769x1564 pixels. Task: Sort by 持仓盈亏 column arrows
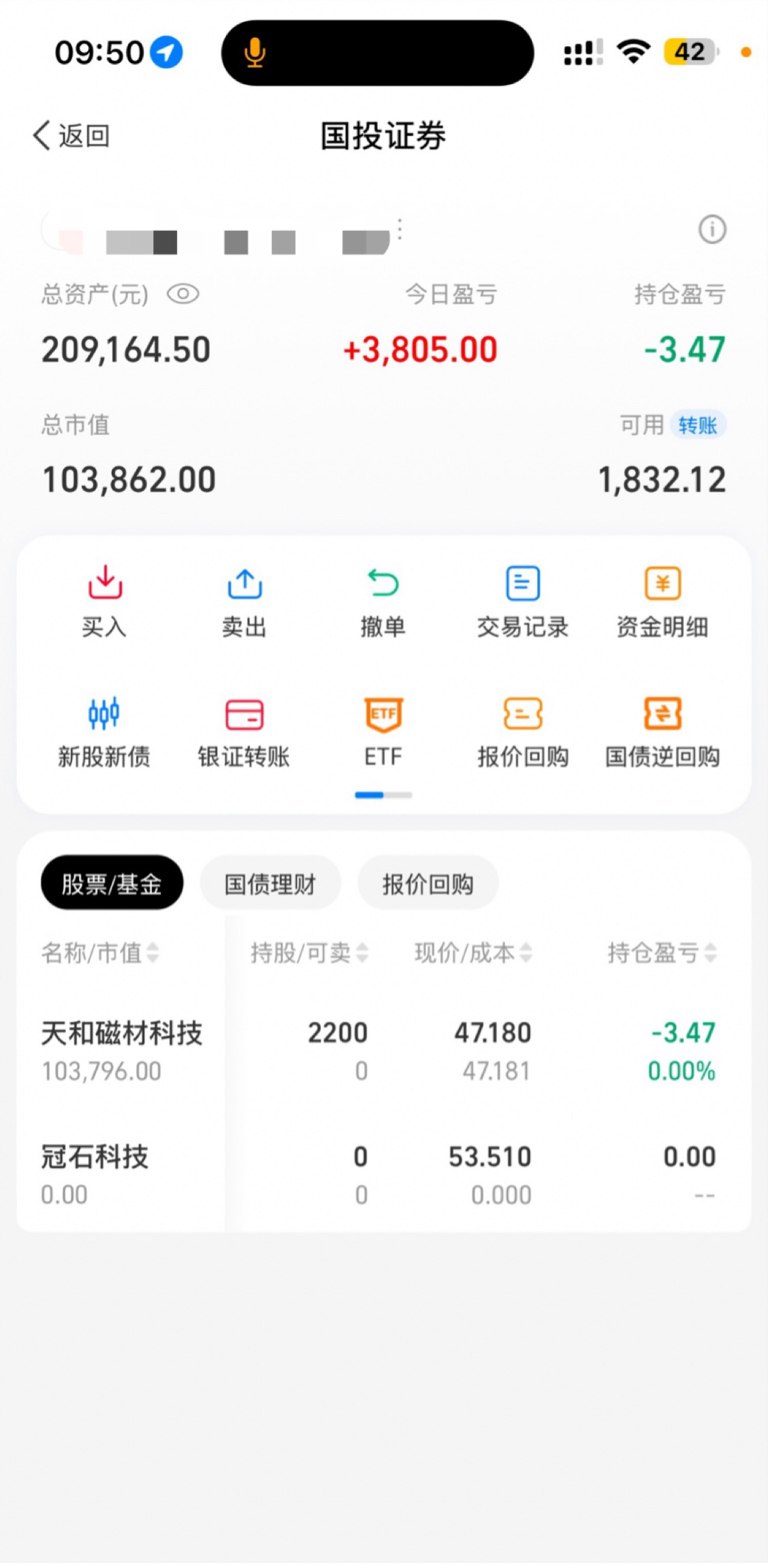tap(710, 953)
